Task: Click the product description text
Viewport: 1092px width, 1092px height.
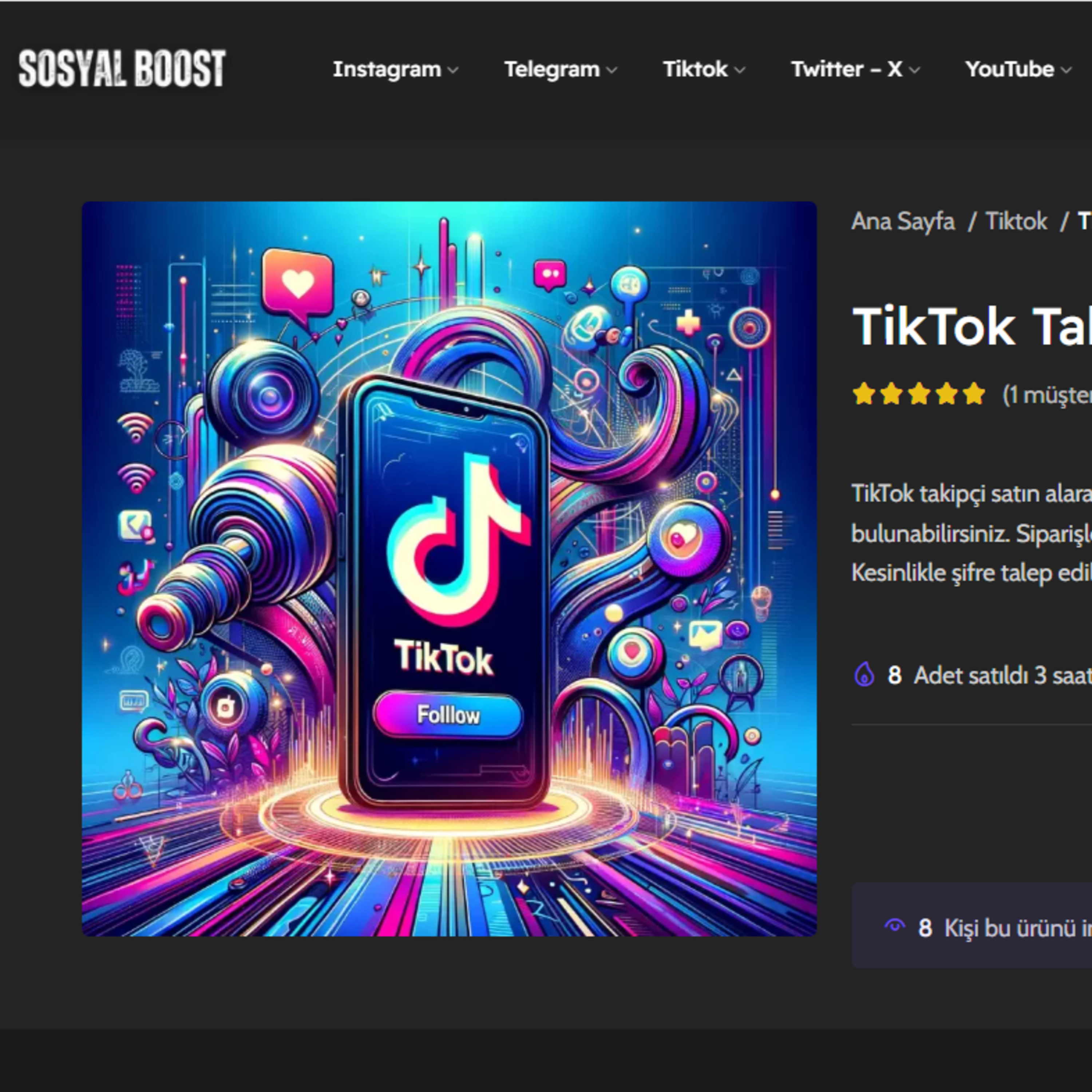Action: pyautogui.click(x=971, y=533)
